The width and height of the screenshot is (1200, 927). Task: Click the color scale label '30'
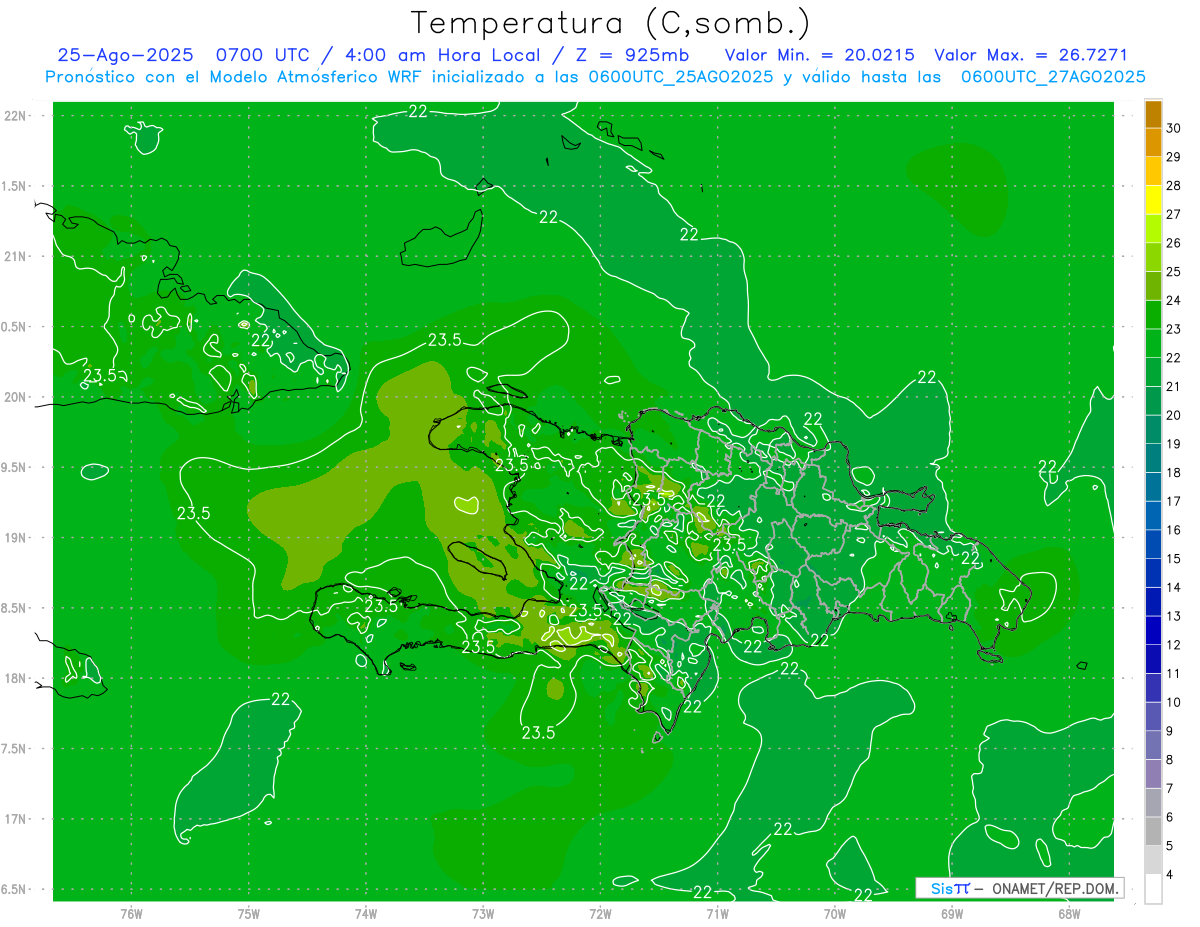1174,128
